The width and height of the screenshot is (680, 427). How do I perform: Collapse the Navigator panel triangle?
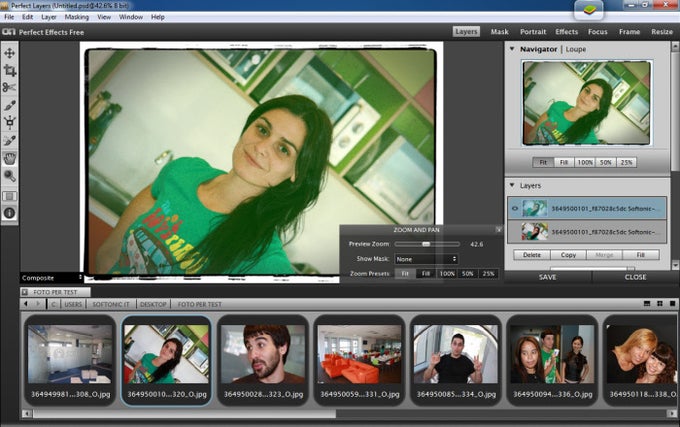[x=512, y=49]
